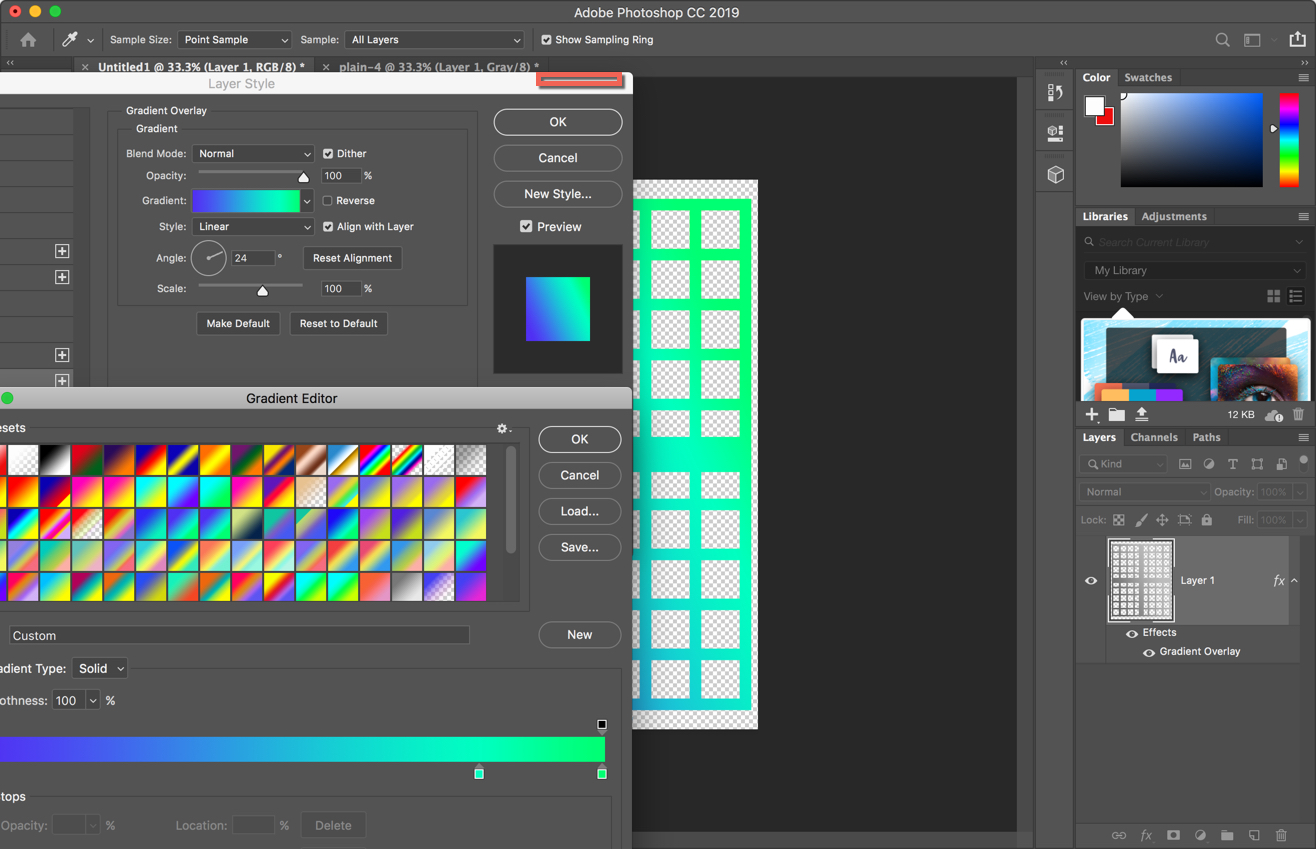Image resolution: width=1316 pixels, height=849 pixels.
Task: Open the Sample Size dropdown
Action: pos(234,39)
